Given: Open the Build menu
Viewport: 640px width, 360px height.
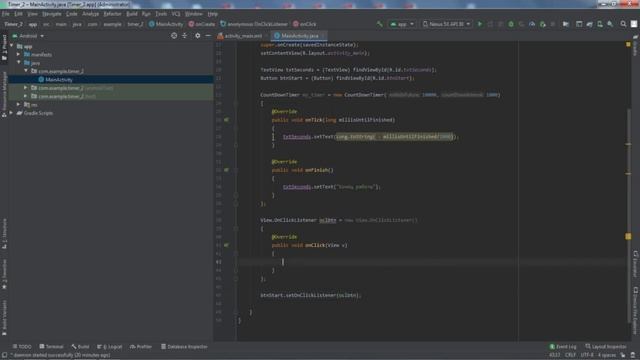Looking at the screenshot, I should point(132,14).
